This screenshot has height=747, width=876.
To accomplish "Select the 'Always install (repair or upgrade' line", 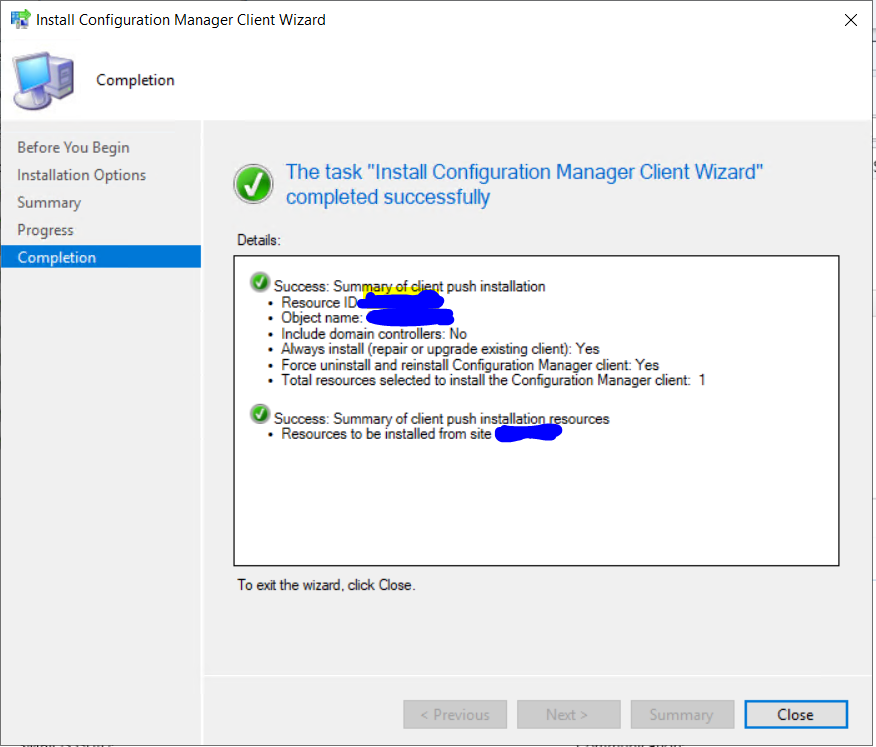I will pos(440,349).
